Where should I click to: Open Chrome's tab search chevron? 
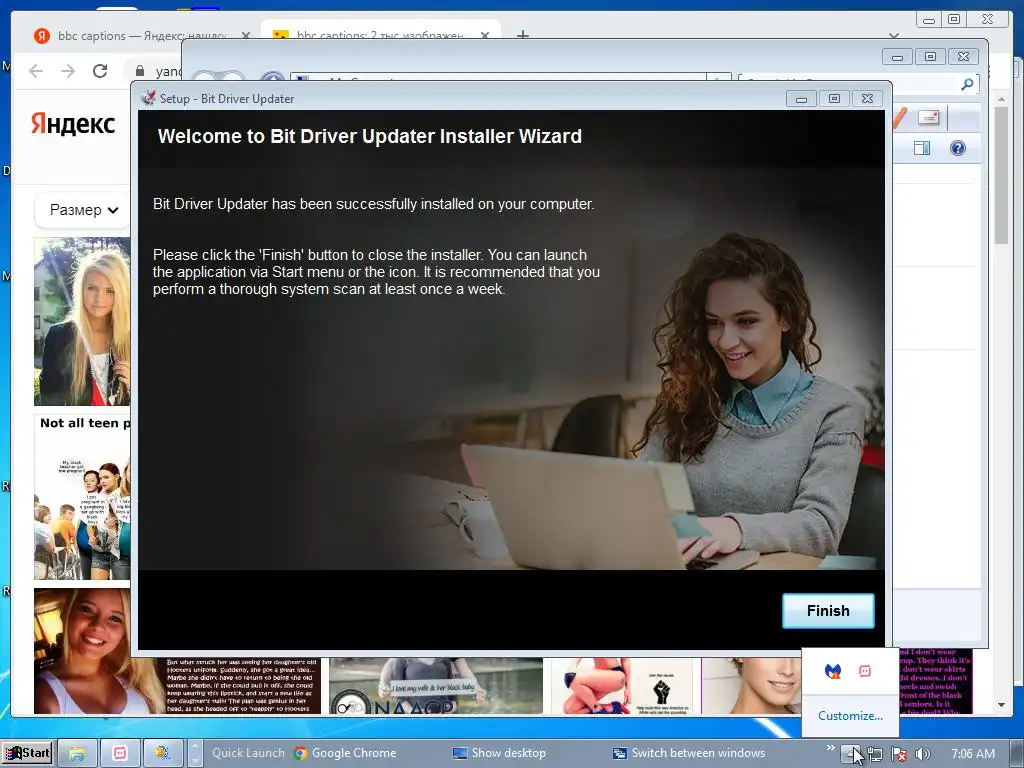pyautogui.click(x=893, y=35)
